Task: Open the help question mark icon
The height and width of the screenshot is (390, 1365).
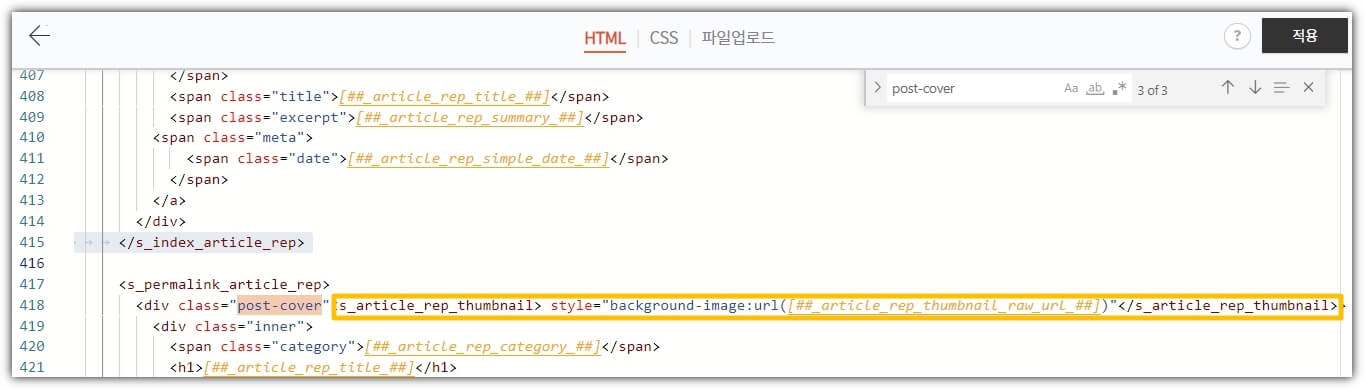Action: [1238, 36]
